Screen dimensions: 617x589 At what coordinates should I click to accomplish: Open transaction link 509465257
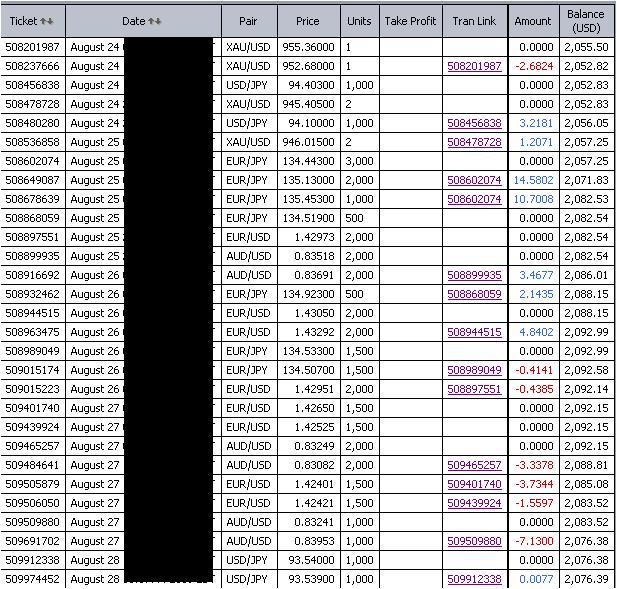pyautogui.click(x=475, y=465)
